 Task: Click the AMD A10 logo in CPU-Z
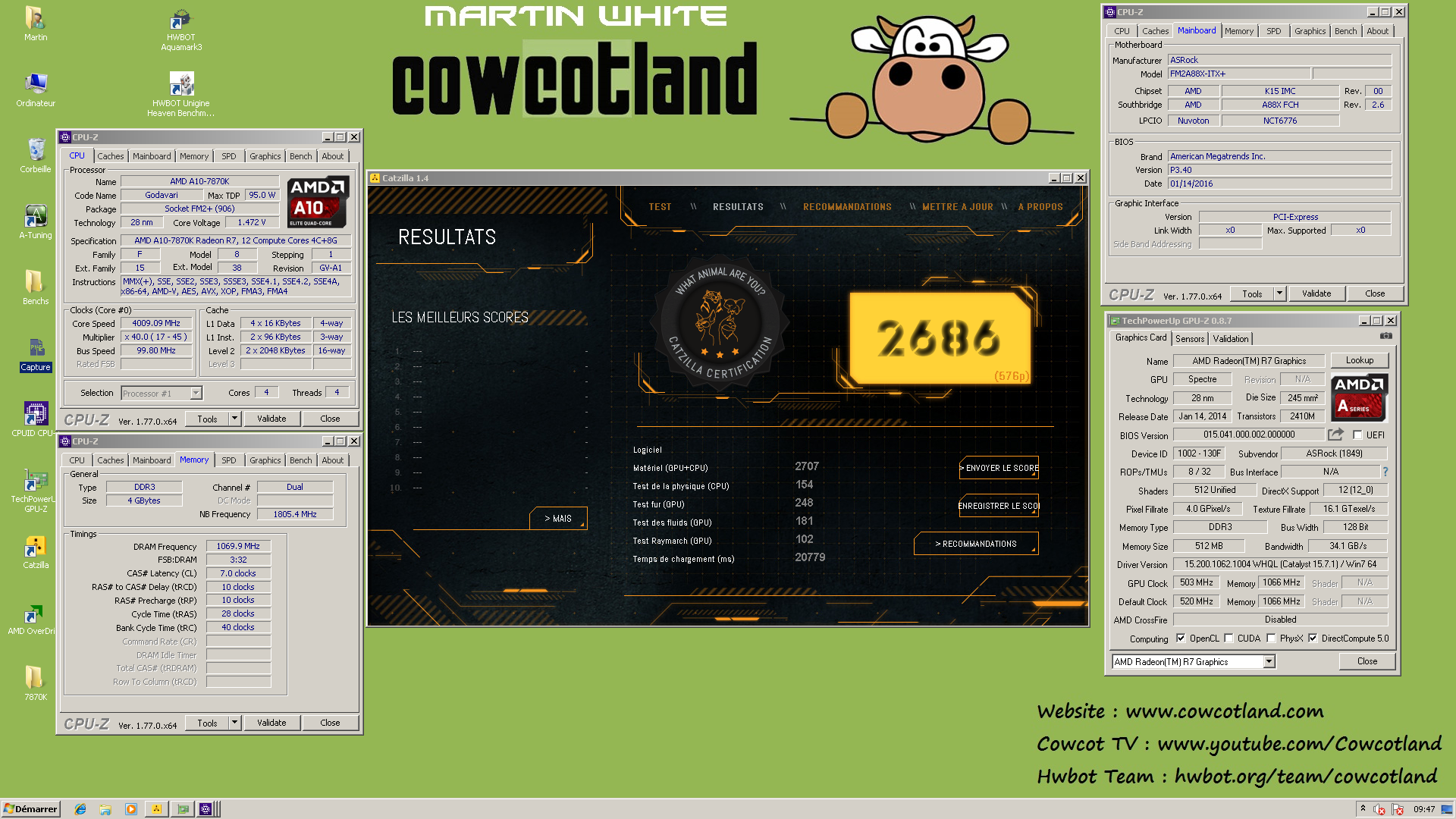click(318, 202)
